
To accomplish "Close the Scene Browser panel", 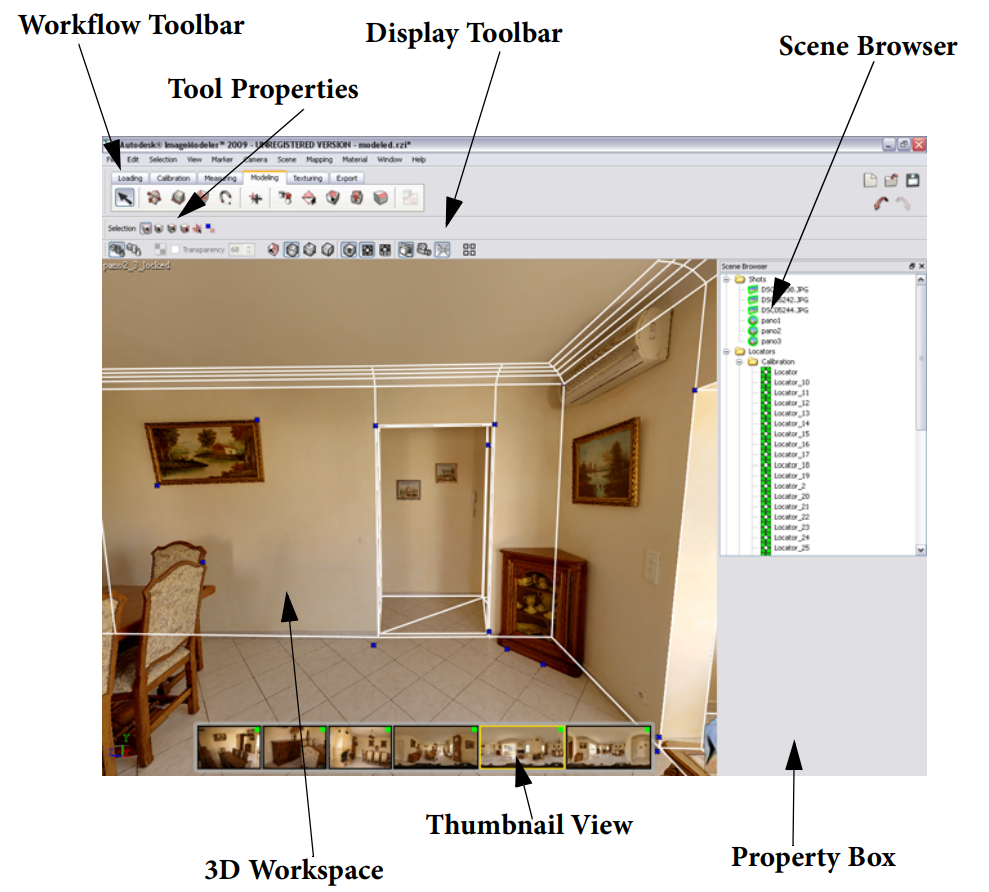I will 921,266.
